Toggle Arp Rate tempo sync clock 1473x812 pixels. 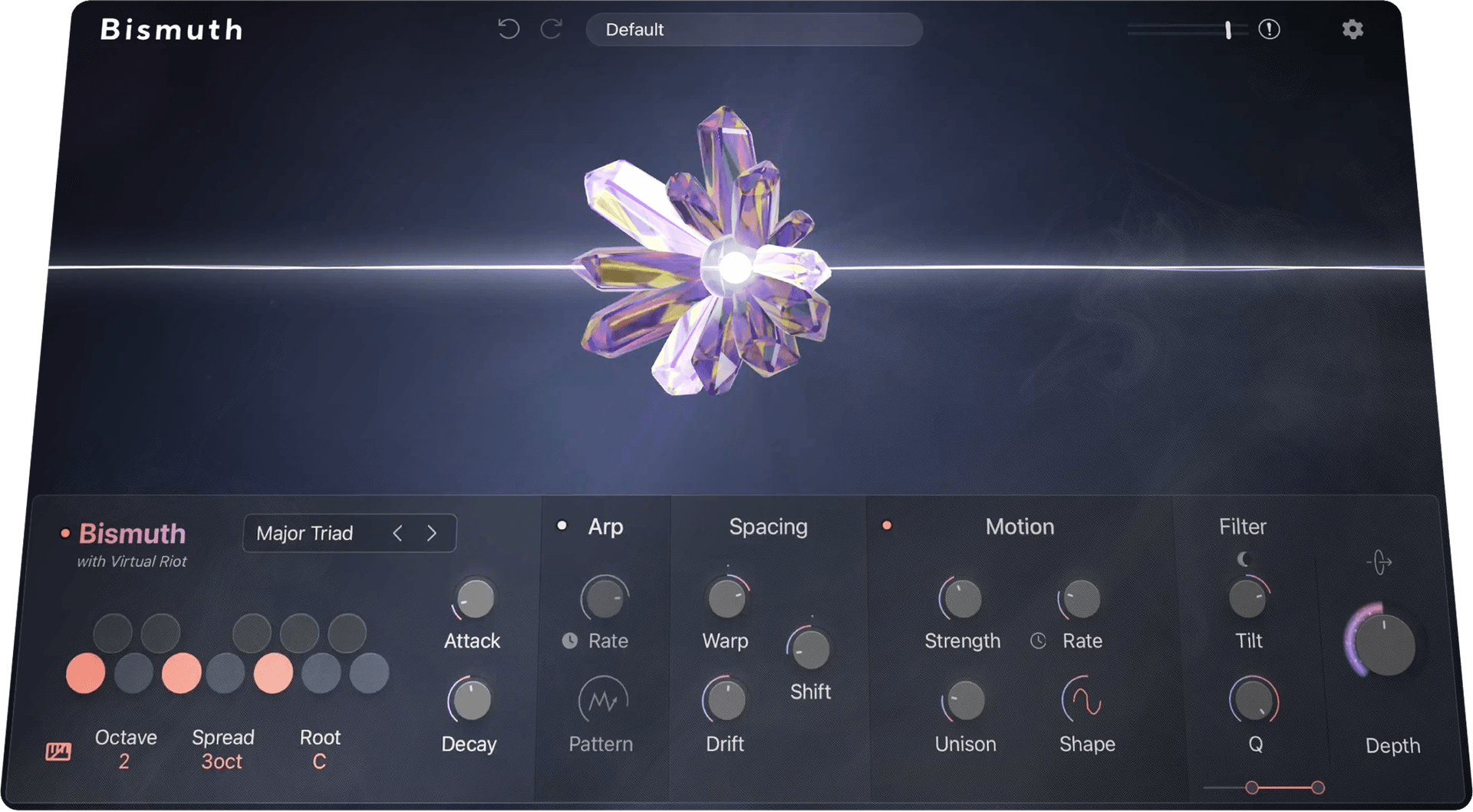(x=569, y=641)
